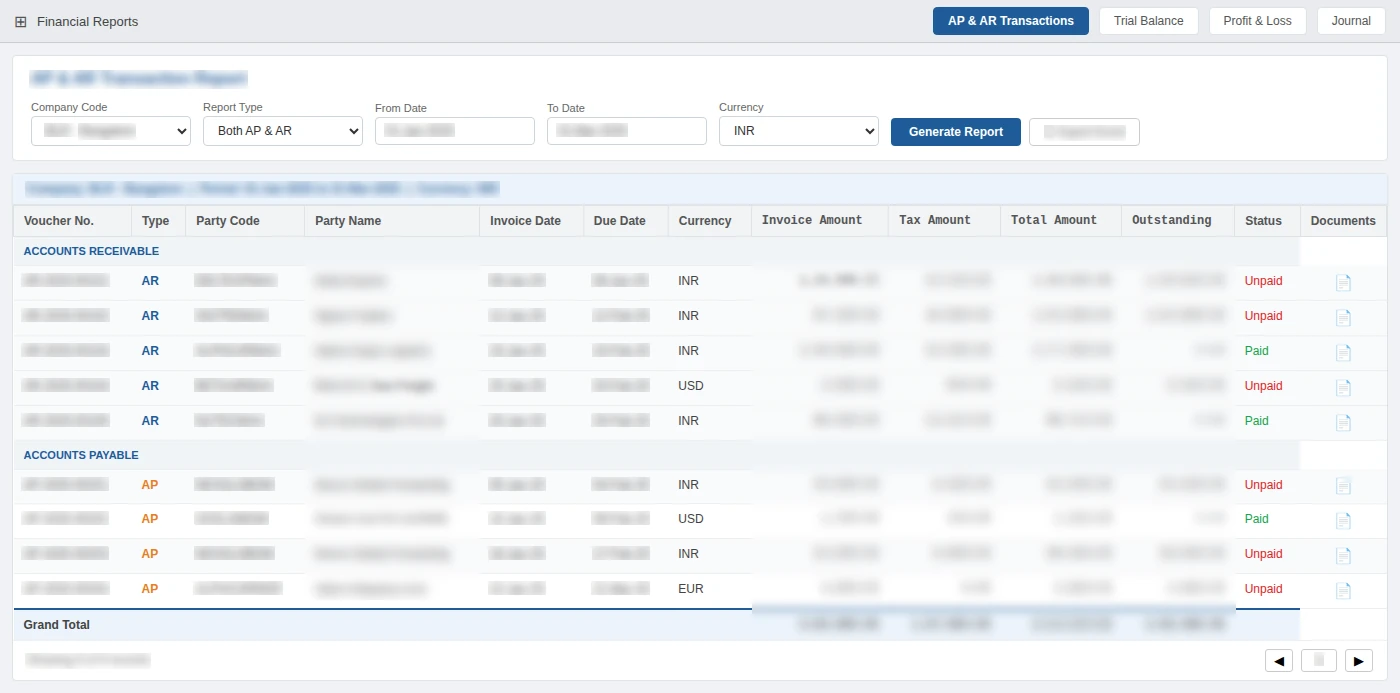This screenshot has width=1400, height=693.
Task: Open document icon for second Accounts Receivable row
Action: [x=1343, y=318]
